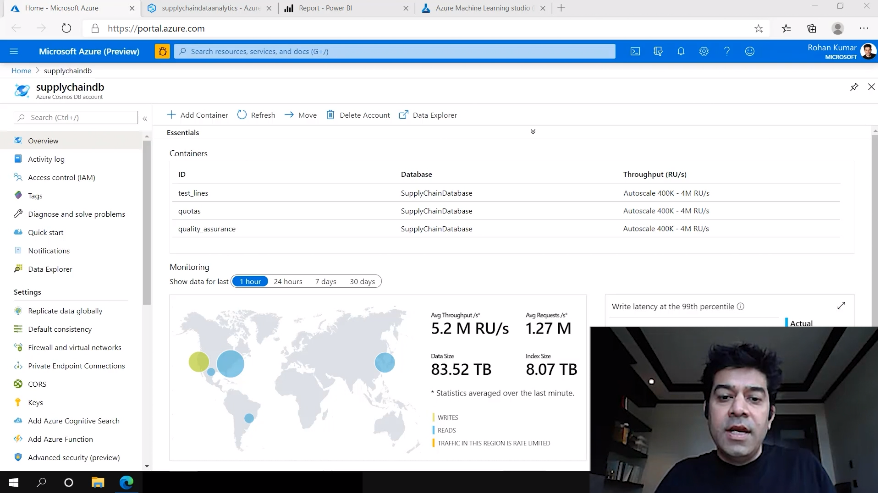Collapse the Essentials section chevron
Image resolution: width=878 pixels, height=493 pixels.
[x=533, y=132]
